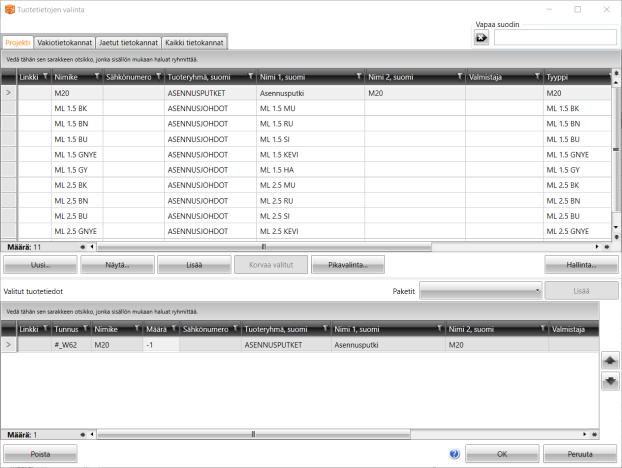Click filter icon on upper Tuoteryhmä column
The image size is (622, 468).
[x=251, y=76]
